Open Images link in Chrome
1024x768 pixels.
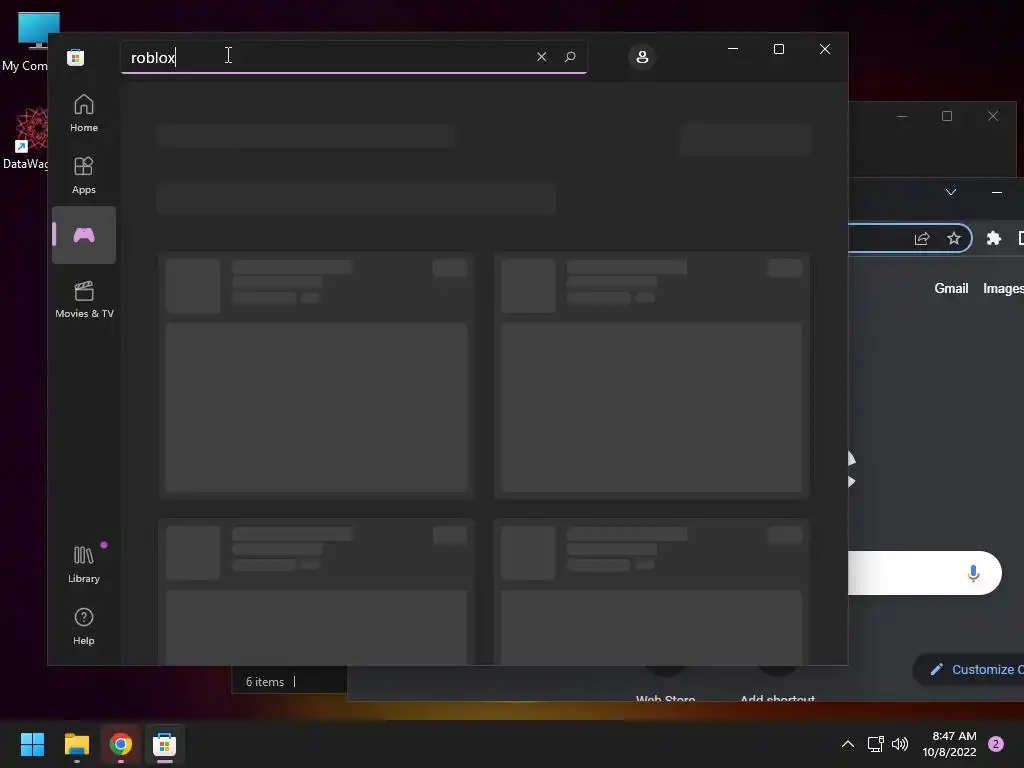1003,289
